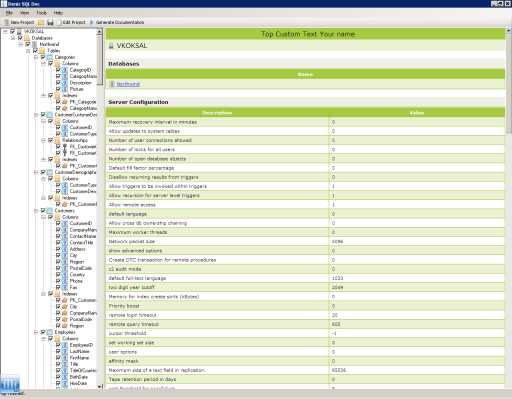This screenshot has width=512, height=399.
Task: Click the 'Network packet size' row
Action: click(x=305, y=241)
